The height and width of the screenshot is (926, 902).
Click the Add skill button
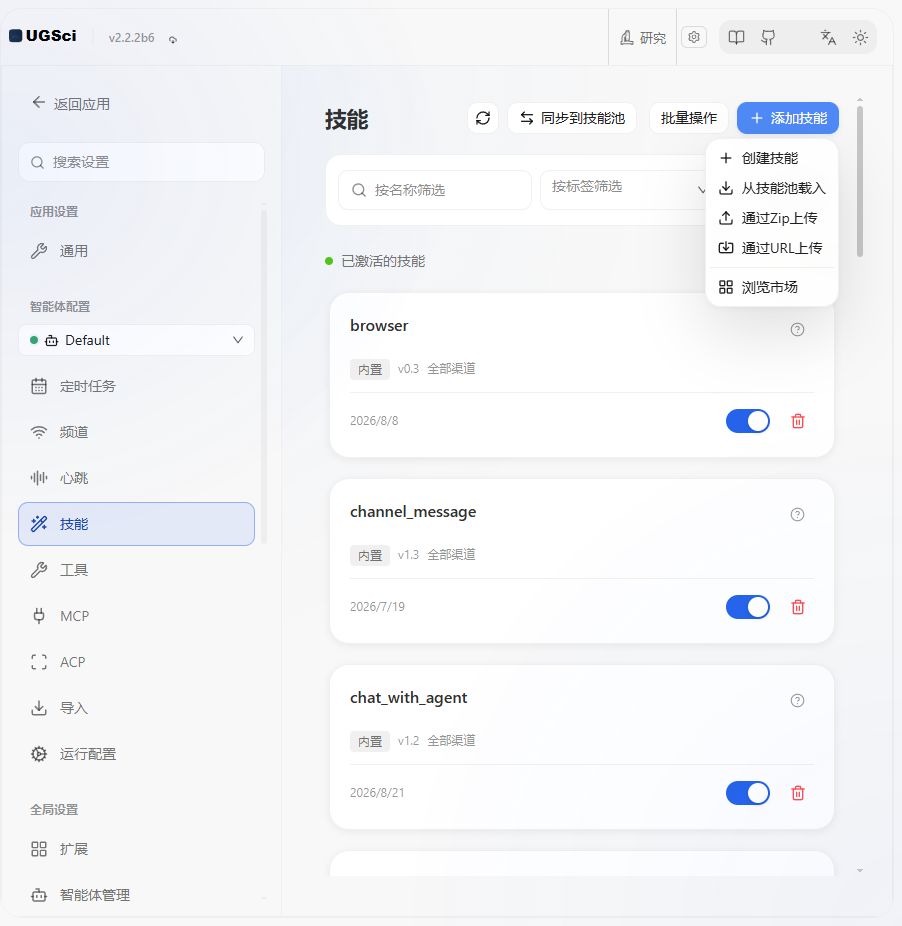(788, 118)
